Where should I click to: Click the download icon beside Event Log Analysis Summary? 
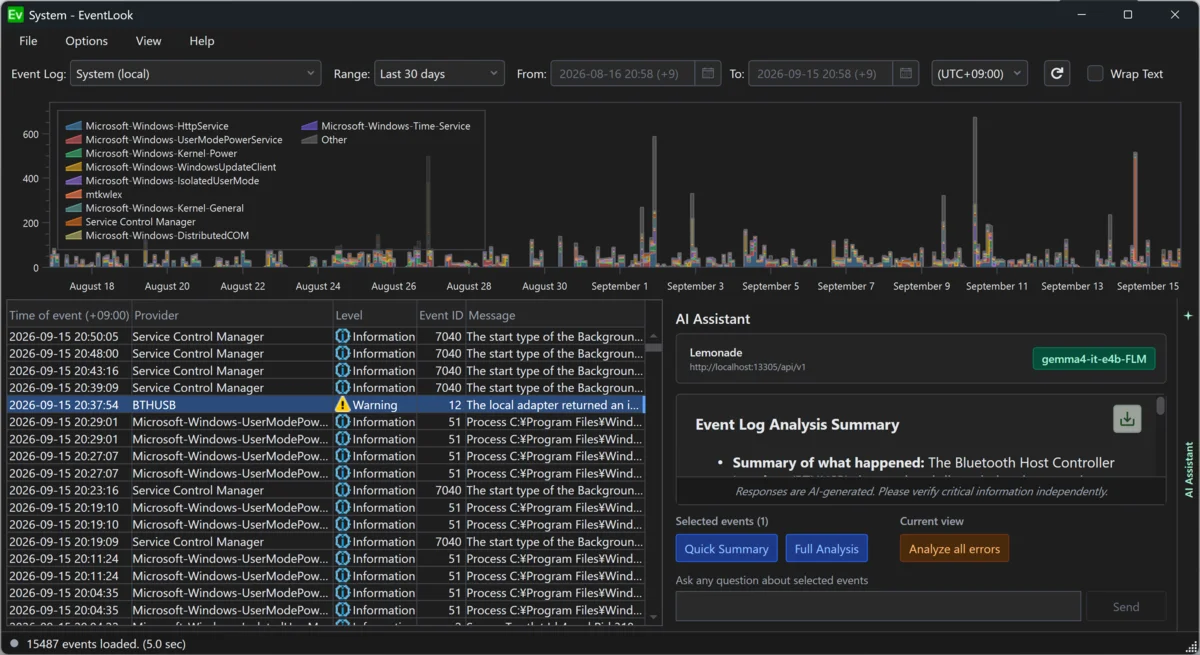1127,419
